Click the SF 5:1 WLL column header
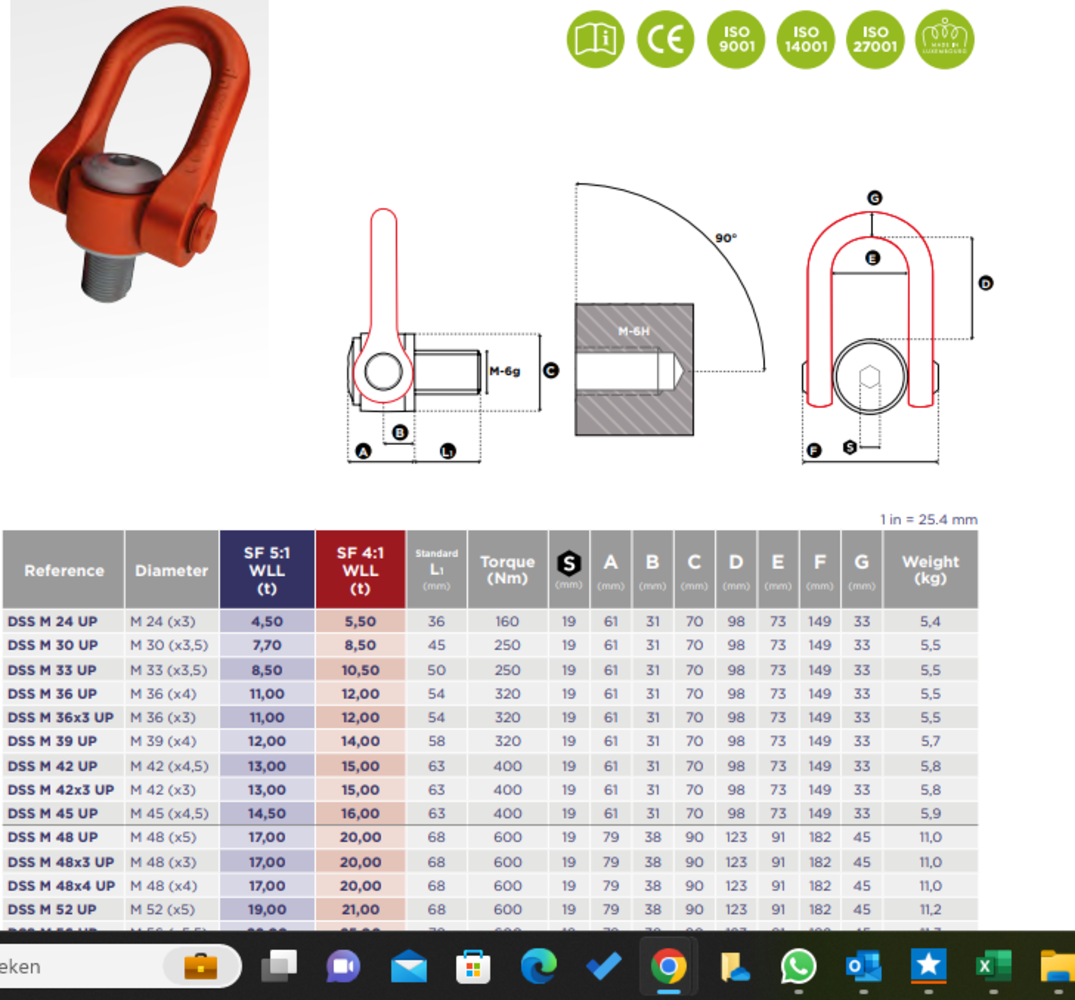This screenshot has width=1075, height=1000. (x=267, y=570)
